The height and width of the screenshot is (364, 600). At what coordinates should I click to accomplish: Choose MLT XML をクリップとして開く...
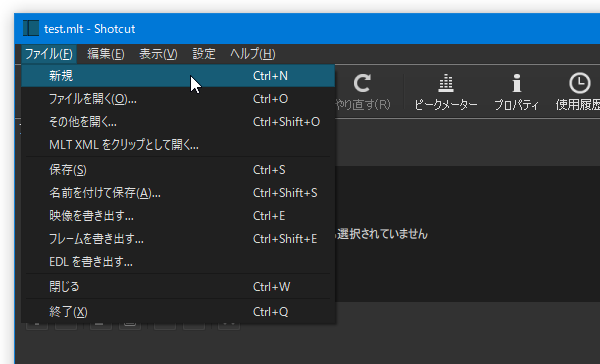[178, 145]
